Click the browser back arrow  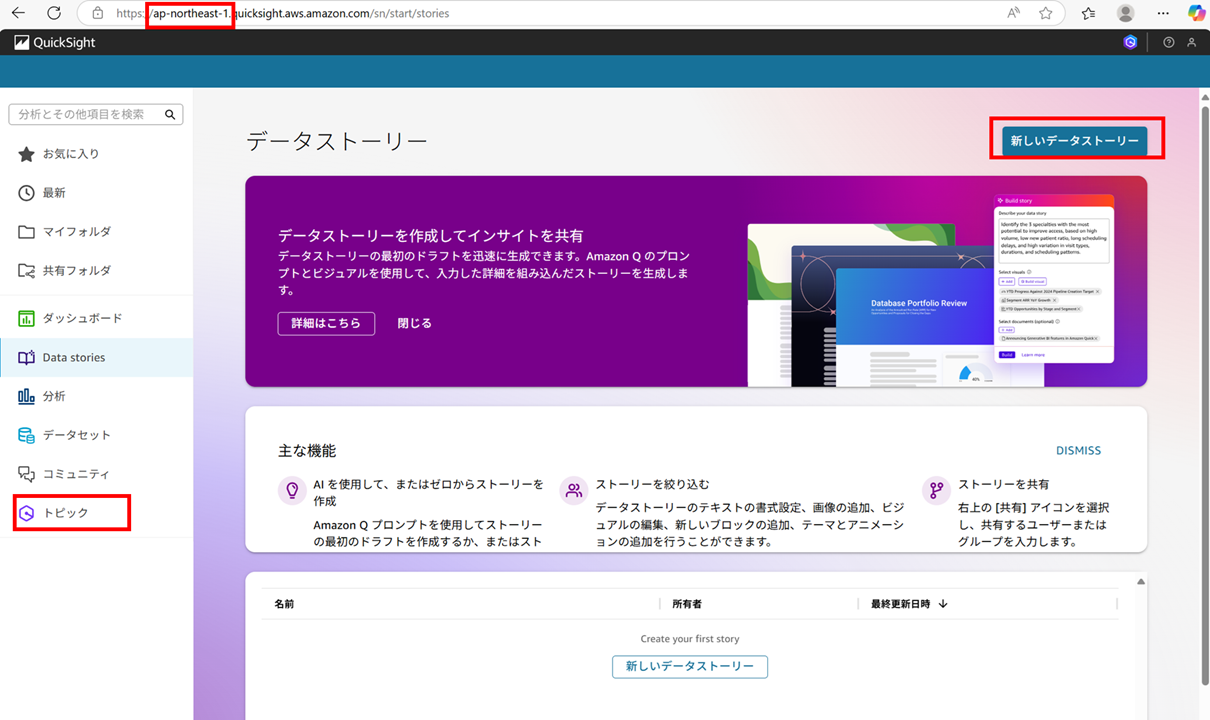[18, 14]
